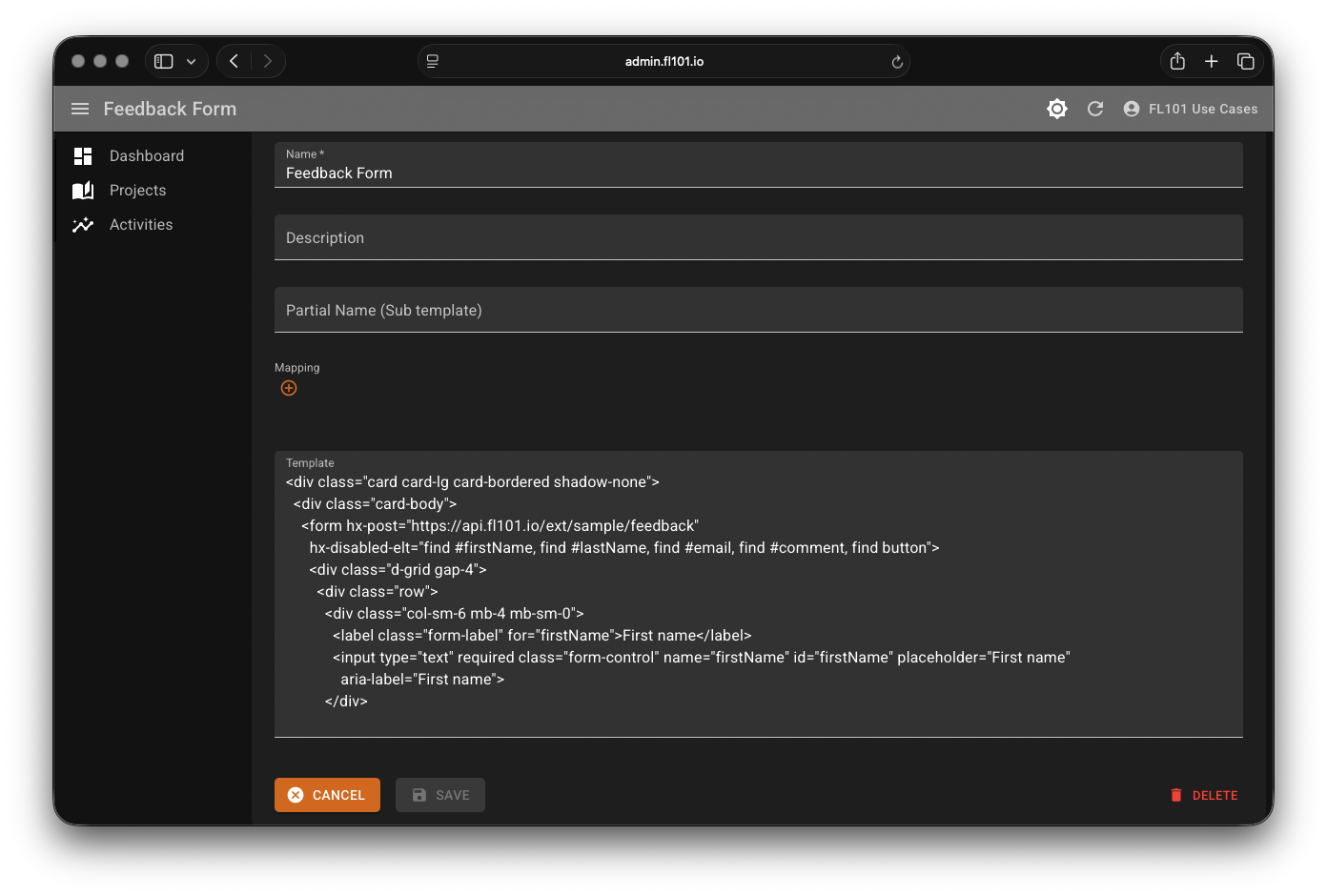The height and width of the screenshot is (896, 1327).
Task: Go back with browser back arrow
Action: (234, 61)
